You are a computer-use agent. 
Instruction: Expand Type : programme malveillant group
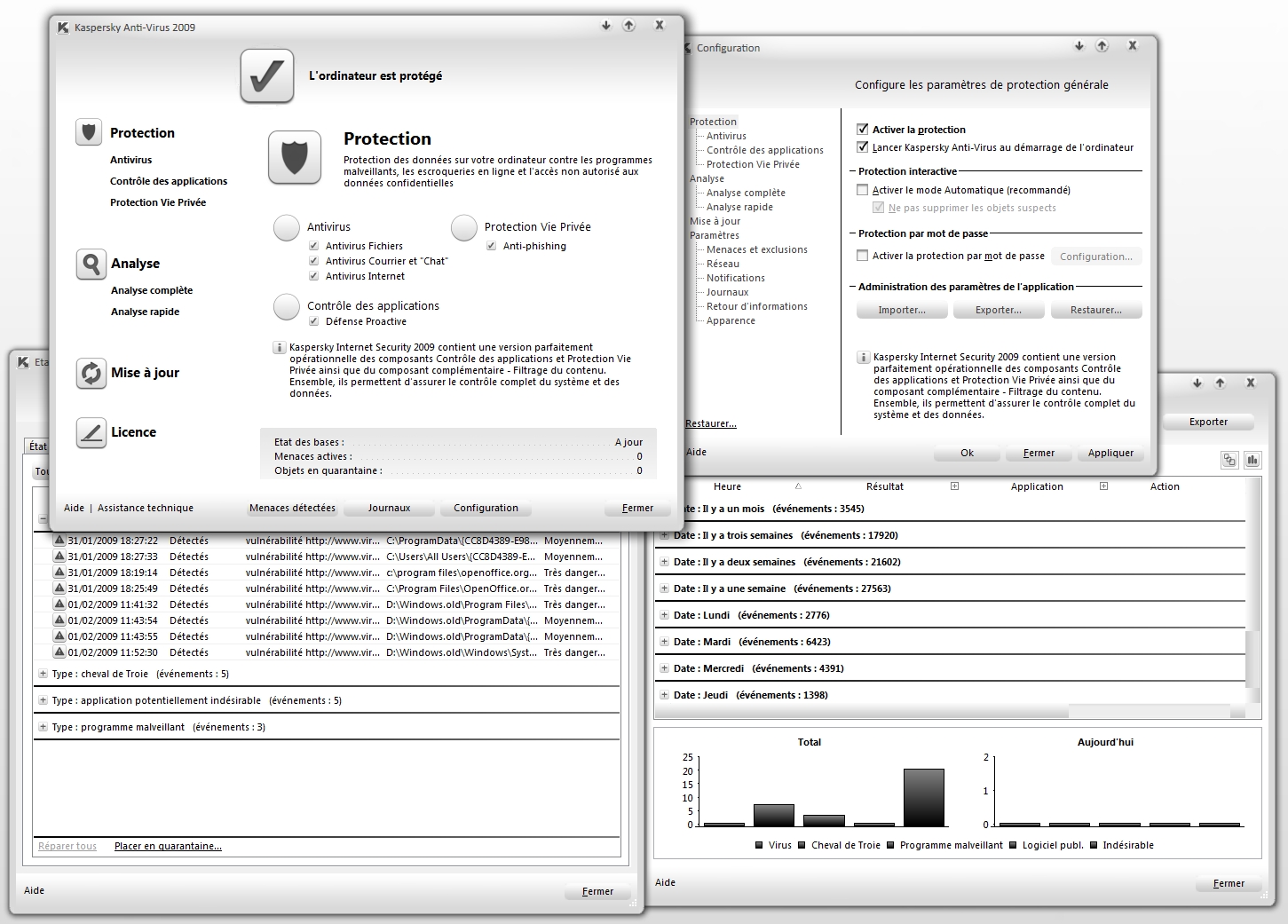coord(43,727)
